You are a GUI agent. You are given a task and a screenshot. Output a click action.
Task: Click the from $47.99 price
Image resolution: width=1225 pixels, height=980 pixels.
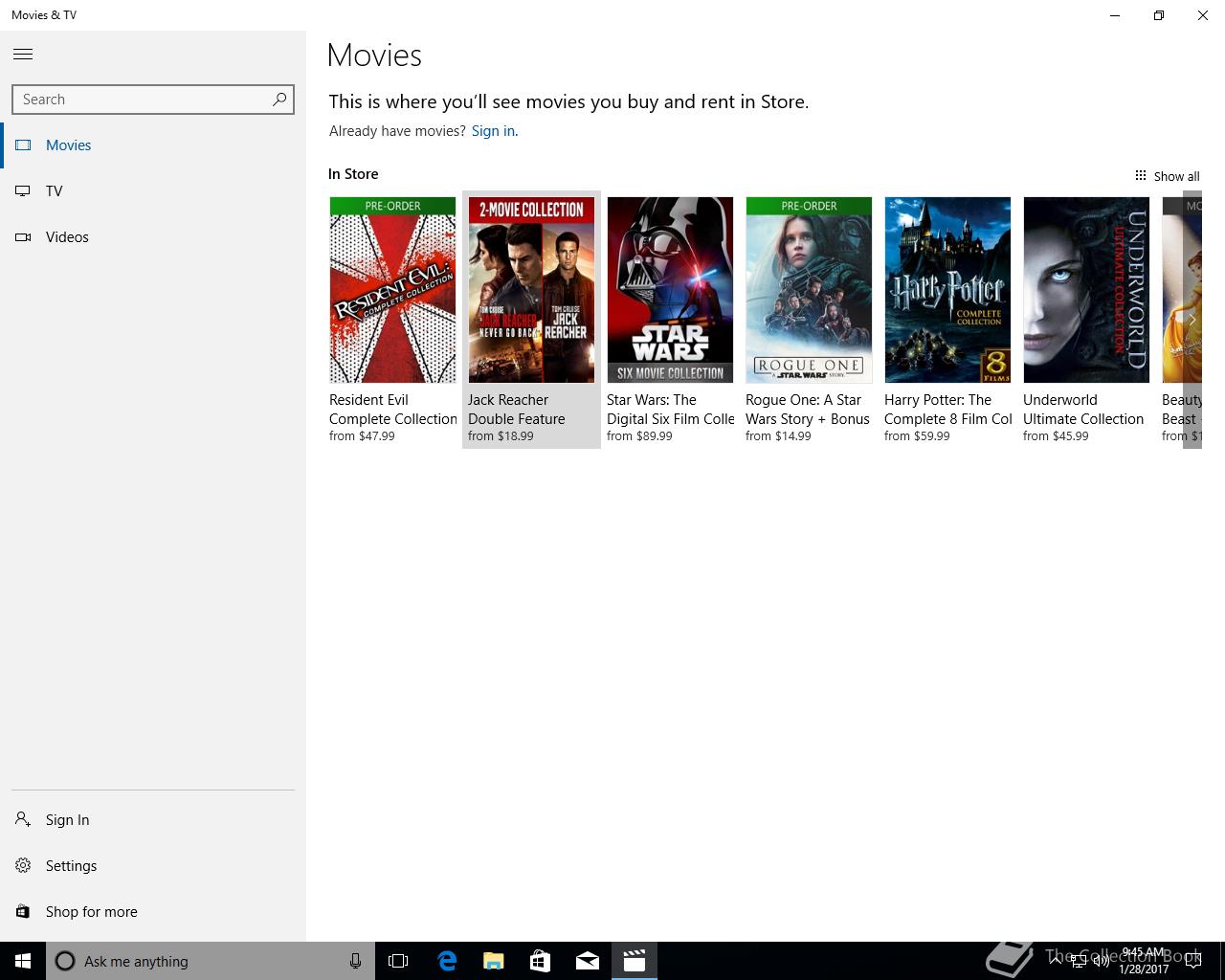pos(362,436)
